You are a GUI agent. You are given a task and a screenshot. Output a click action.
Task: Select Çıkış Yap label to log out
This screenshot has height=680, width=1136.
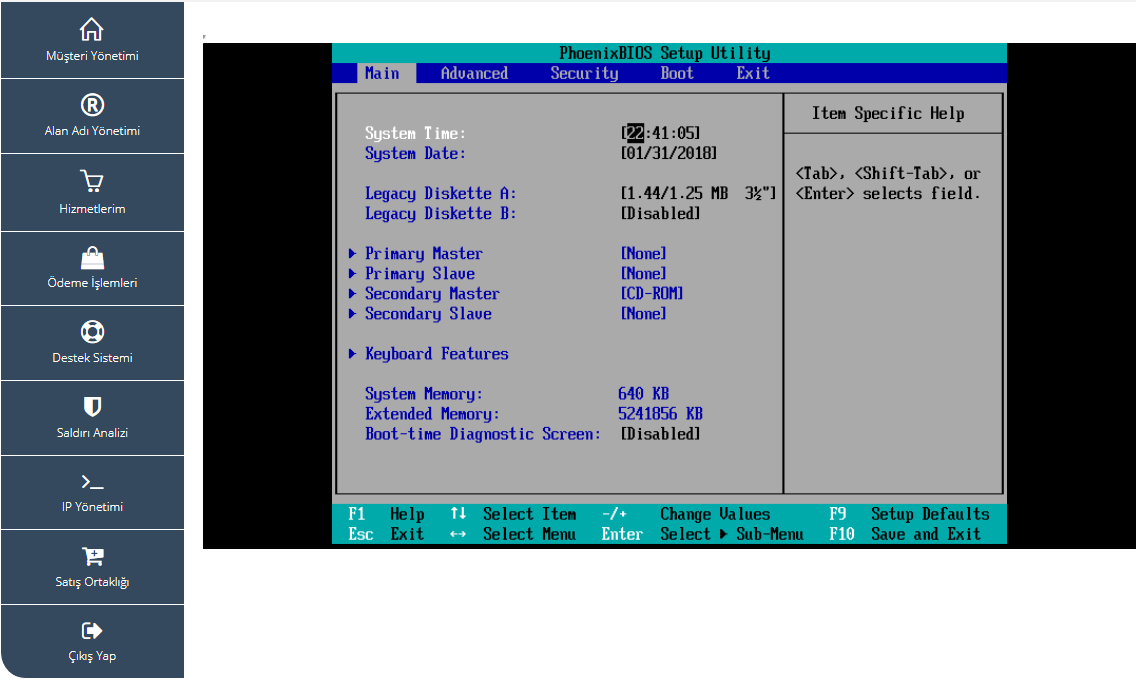tap(92, 656)
